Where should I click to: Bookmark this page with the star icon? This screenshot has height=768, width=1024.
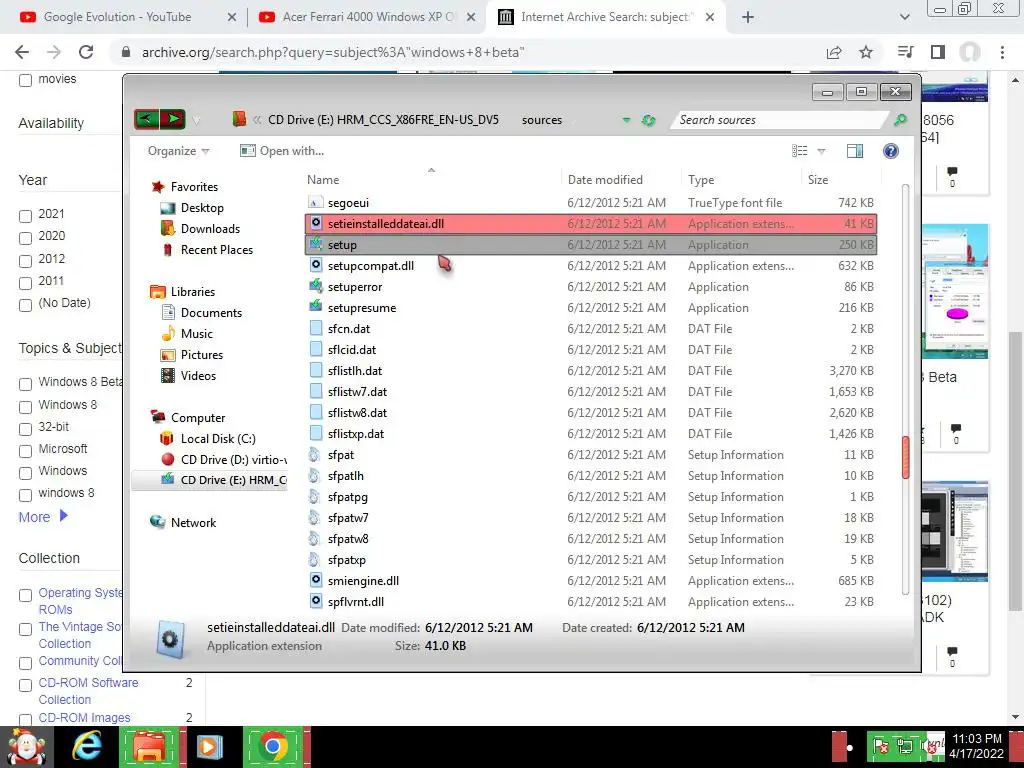(866, 52)
